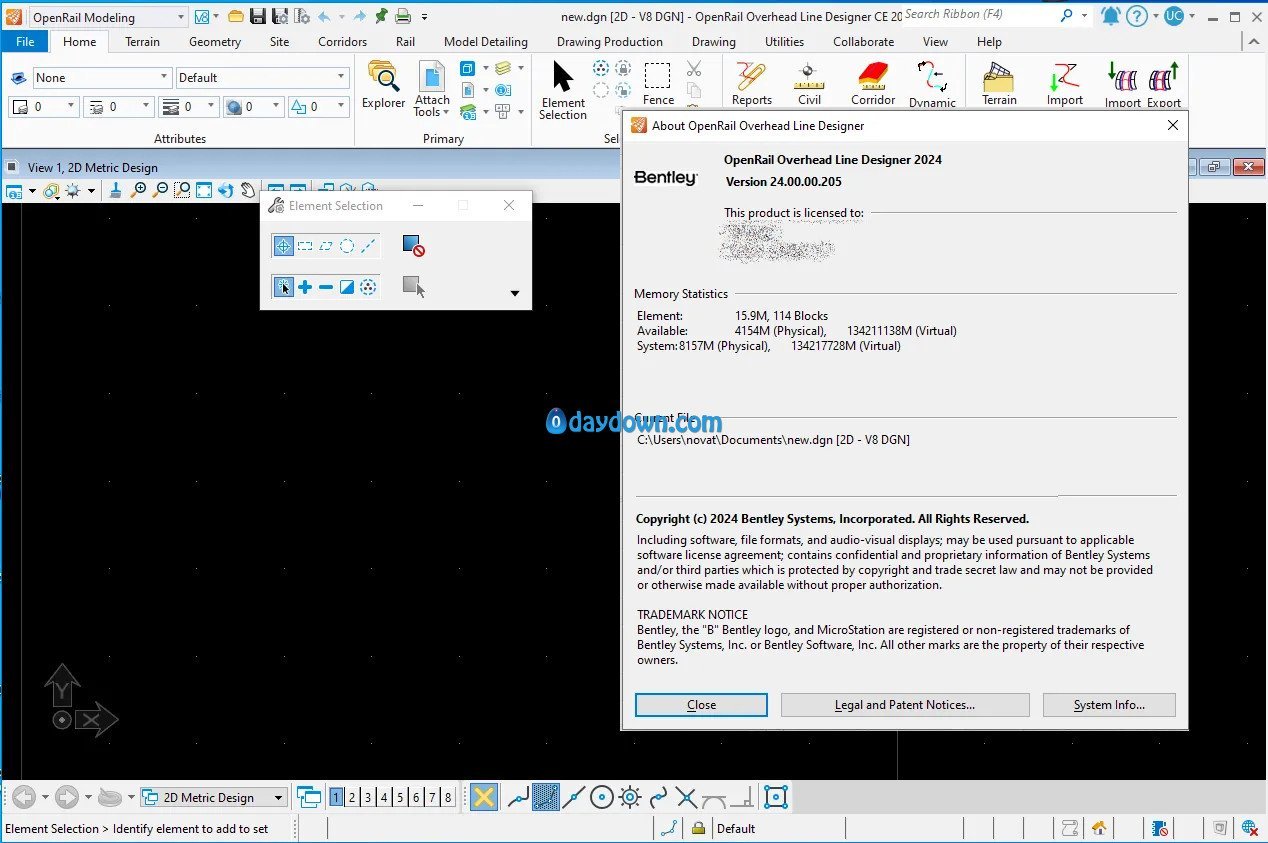Toggle the AccuSnap yellow X button
This screenshot has width=1268, height=843.
pyautogui.click(x=484, y=797)
